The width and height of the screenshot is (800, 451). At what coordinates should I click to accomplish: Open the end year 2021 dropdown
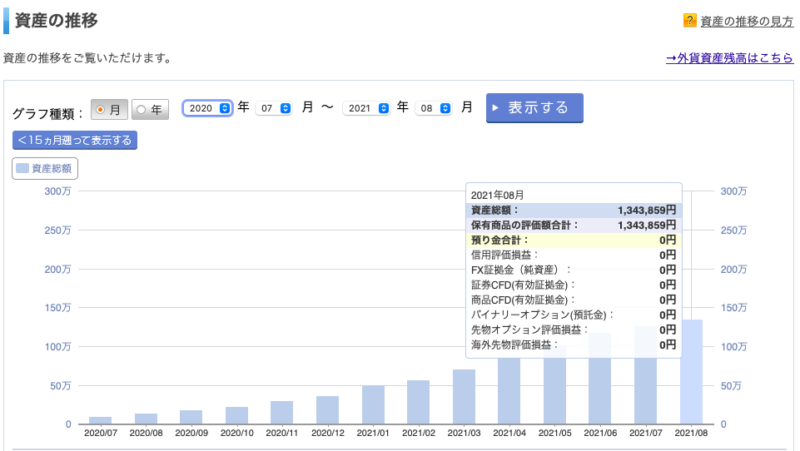tap(367, 108)
